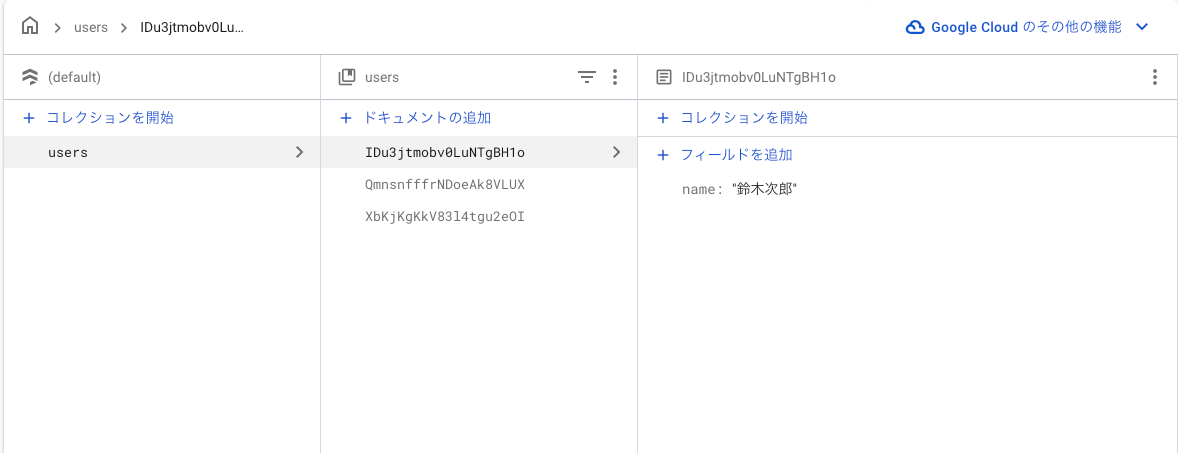The height and width of the screenshot is (453, 1178).
Task: Open document panel three-dot menu
Action: [1155, 77]
